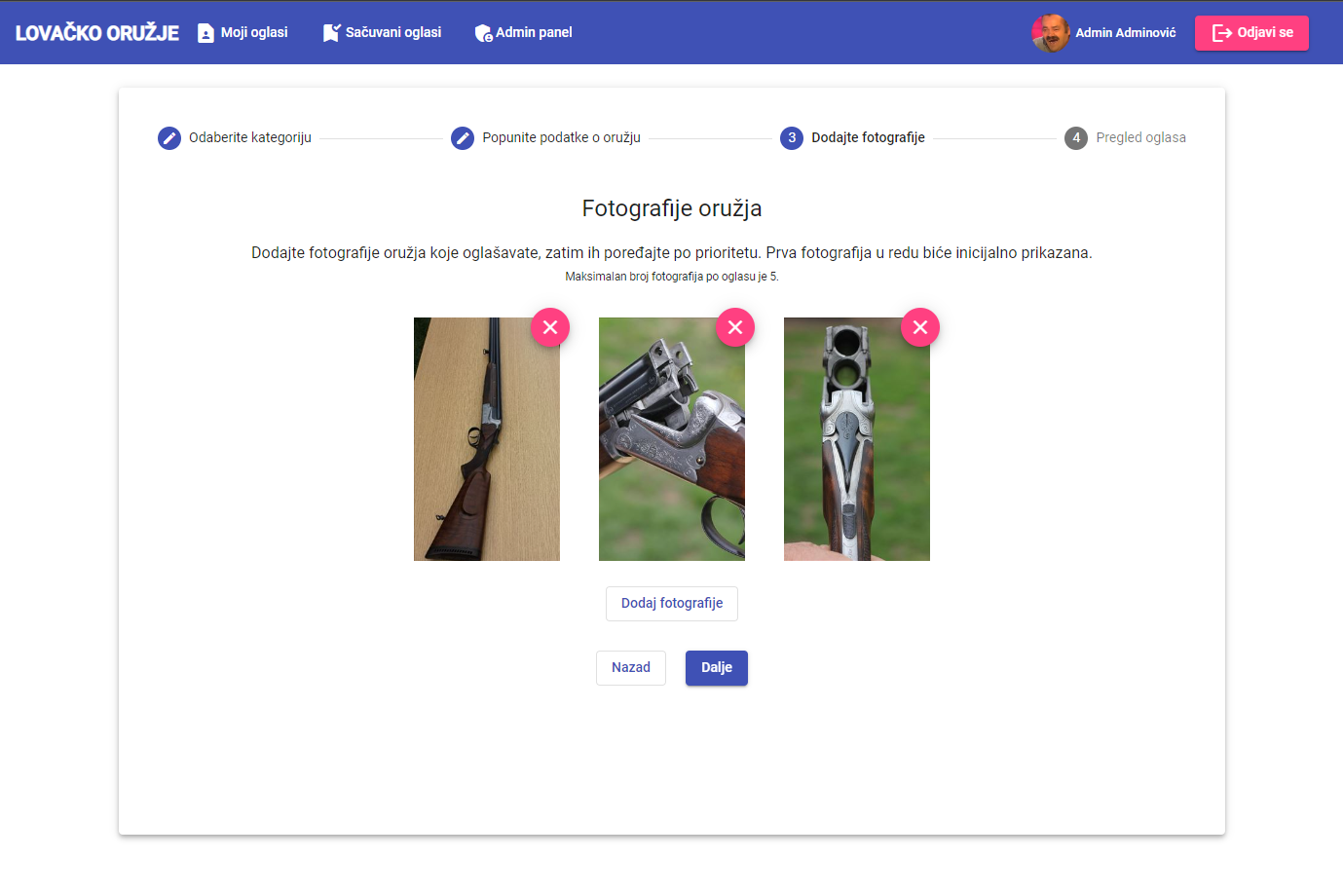
Task: Navigate to Sačuvani oglasi section
Action: (380, 32)
